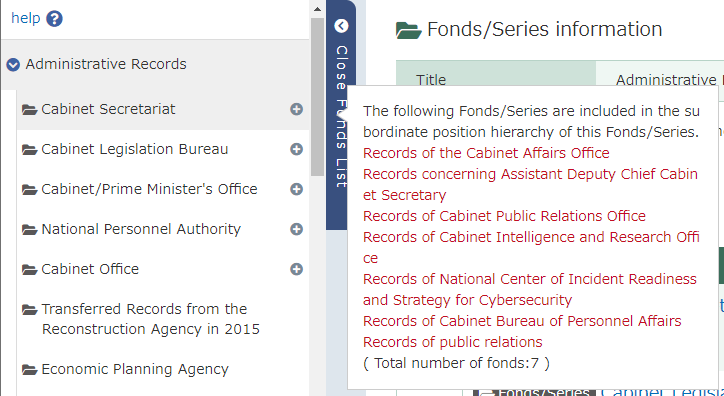The height and width of the screenshot is (396, 724).
Task: Open Records of public relations link
Action: click(x=452, y=342)
